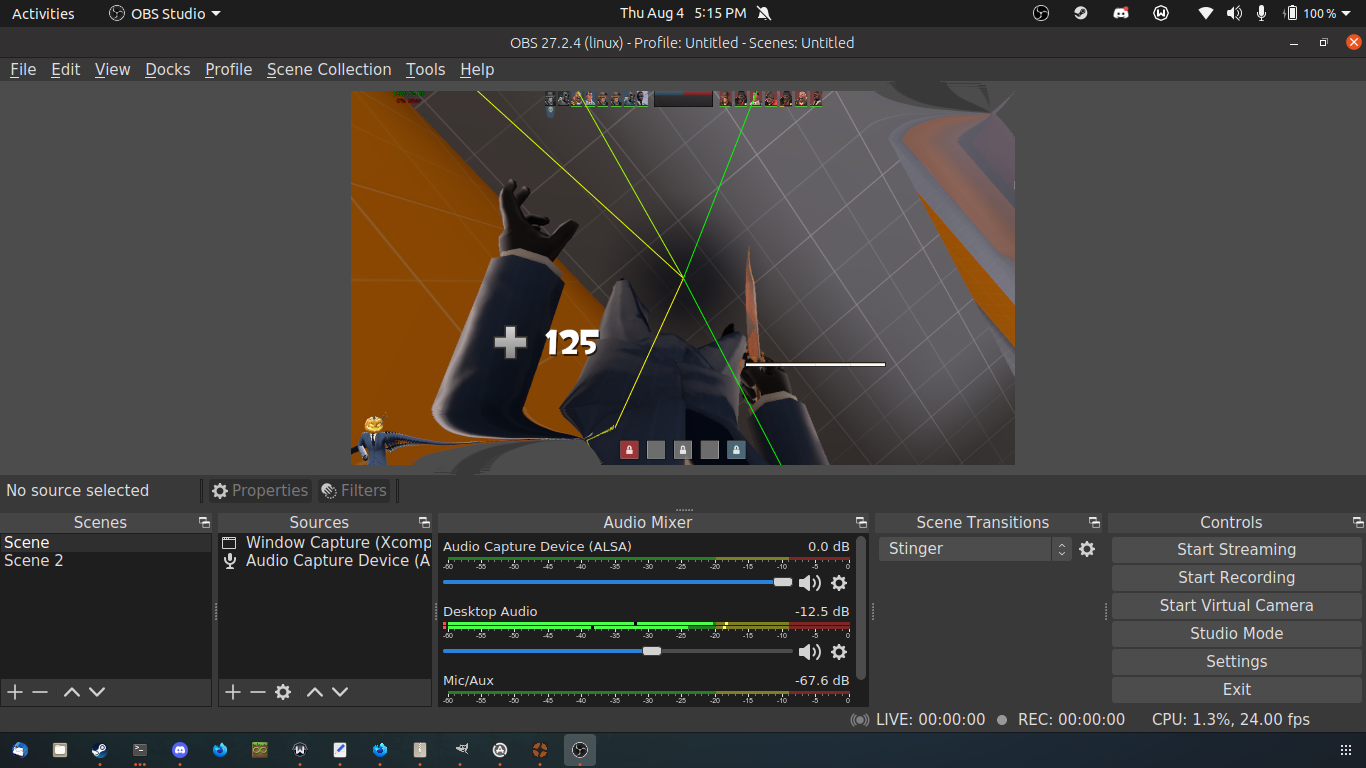Screen dimensions: 1366x768
Task: Open the clock and calendar panel
Action: tap(683, 13)
